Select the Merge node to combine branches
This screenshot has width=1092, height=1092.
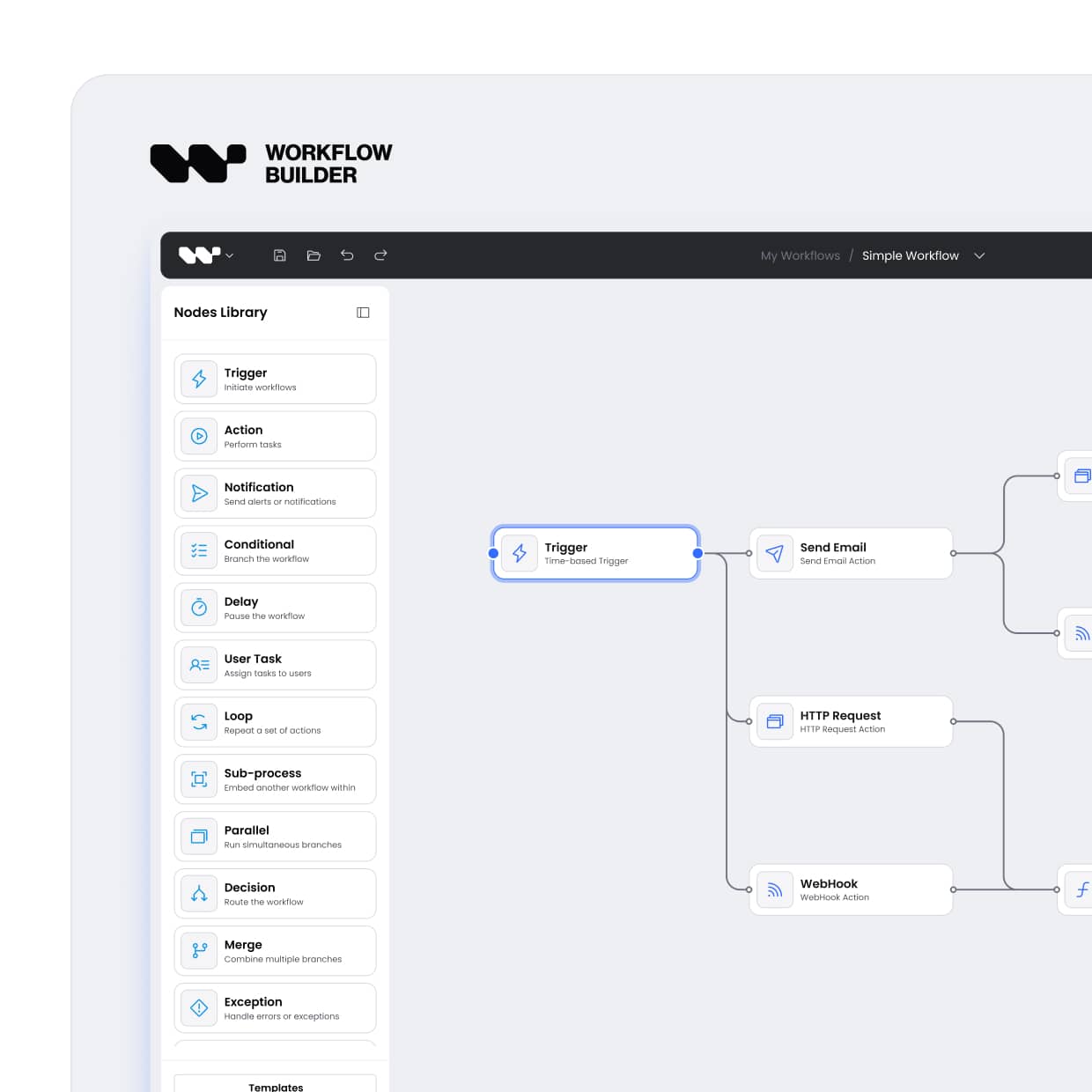[x=275, y=950]
